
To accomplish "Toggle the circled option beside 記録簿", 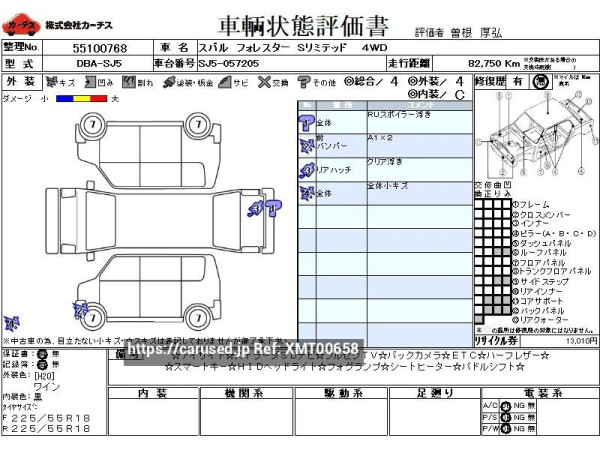I will (42, 365).
